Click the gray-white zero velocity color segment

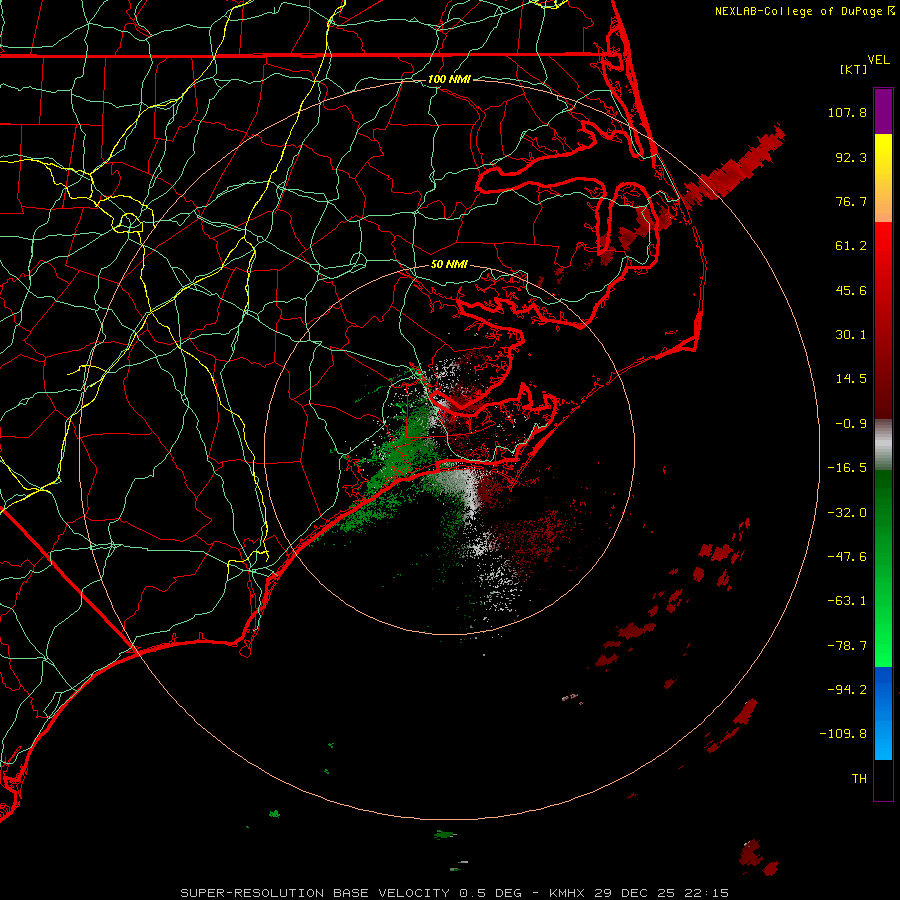click(883, 445)
